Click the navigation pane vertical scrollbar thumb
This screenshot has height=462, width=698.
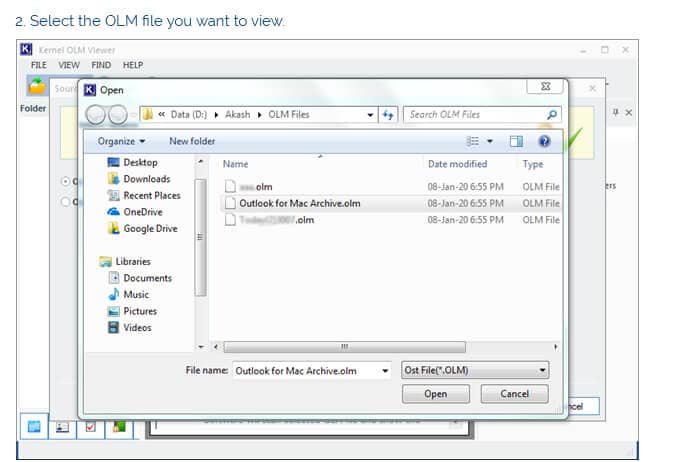(x=201, y=237)
